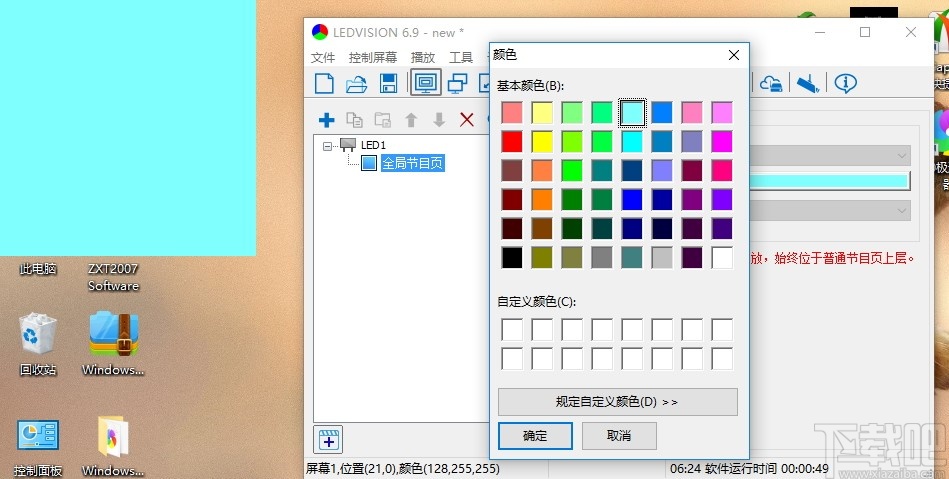Collapse the LED1 tree node

click(x=327, y=146)
